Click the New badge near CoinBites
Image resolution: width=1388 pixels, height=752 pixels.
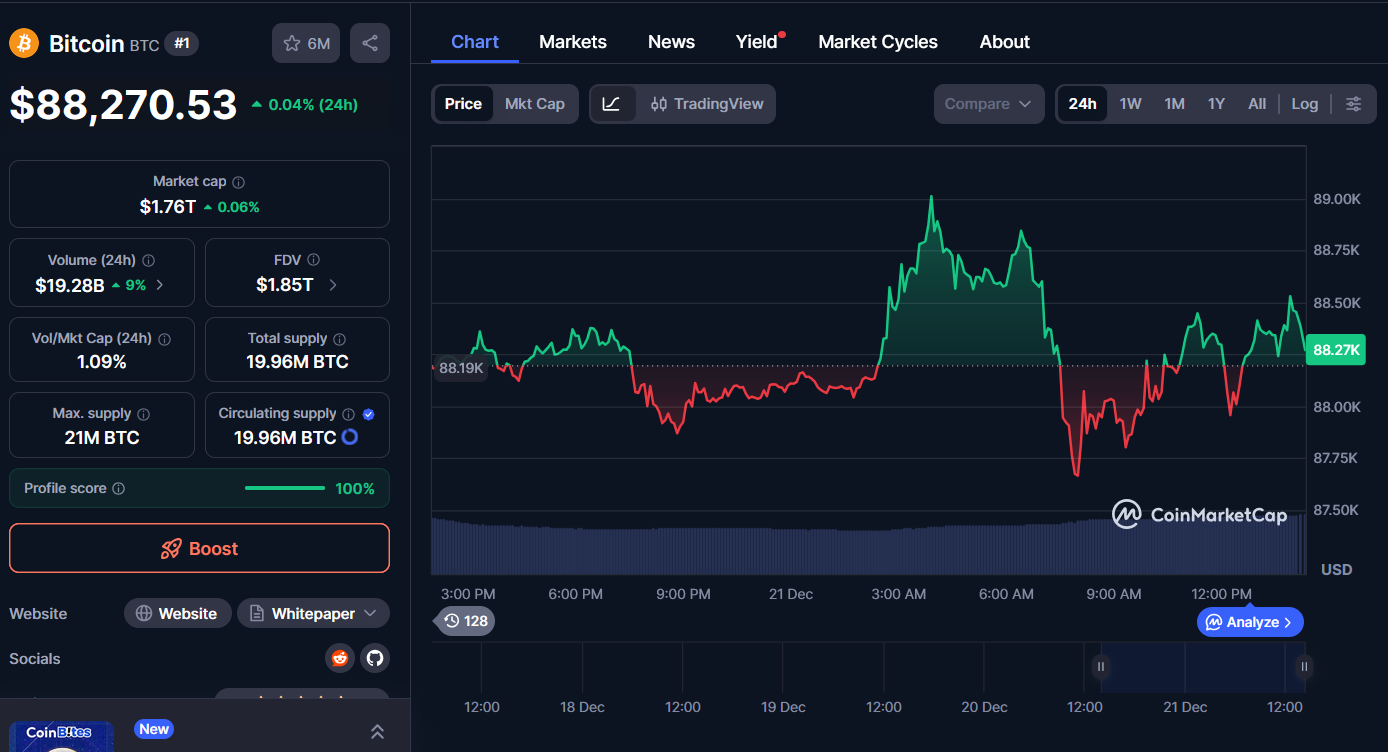(x=154, y=729)
